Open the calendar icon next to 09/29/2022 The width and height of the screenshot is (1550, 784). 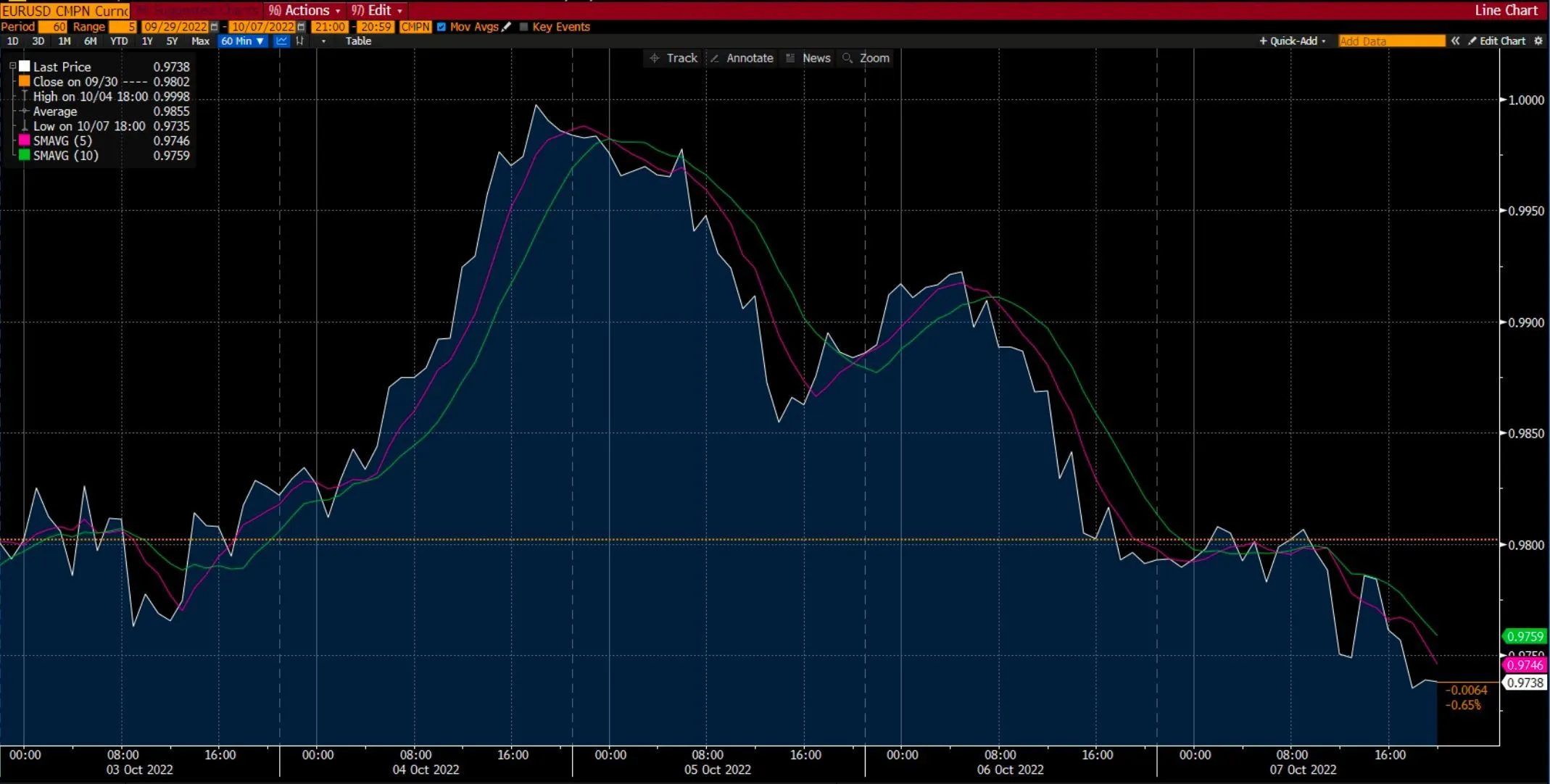[214, 27]
